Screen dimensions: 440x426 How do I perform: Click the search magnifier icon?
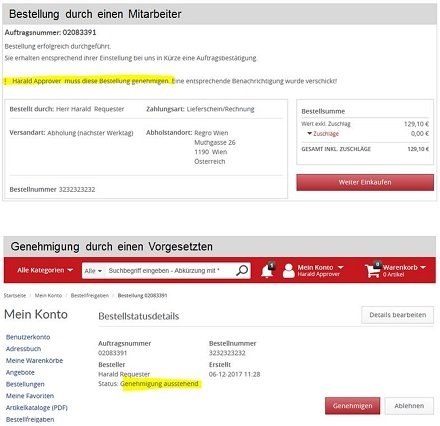(242, 270)
